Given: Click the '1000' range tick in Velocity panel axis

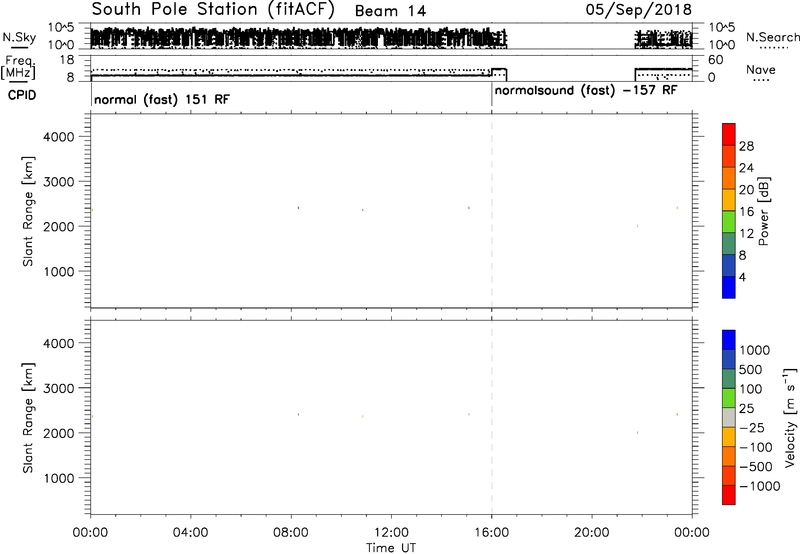Looking at the screenshot, I should [59, 478].
